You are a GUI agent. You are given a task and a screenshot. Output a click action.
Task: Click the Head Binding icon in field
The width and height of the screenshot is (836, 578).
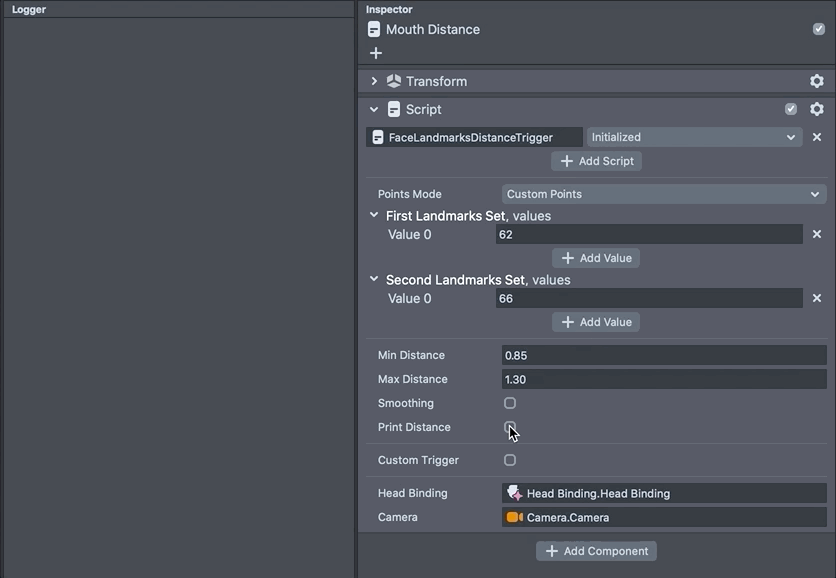514,493
